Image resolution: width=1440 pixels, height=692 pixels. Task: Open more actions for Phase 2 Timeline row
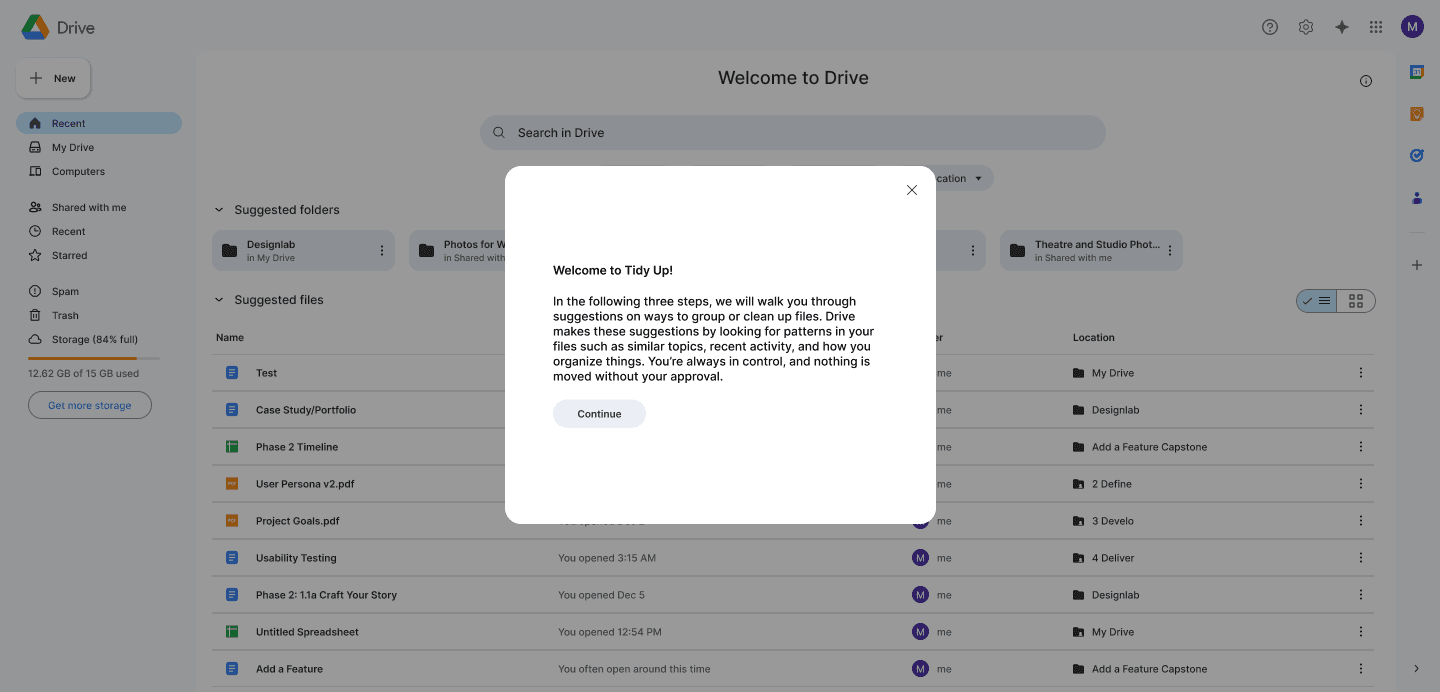(1361, 447)
